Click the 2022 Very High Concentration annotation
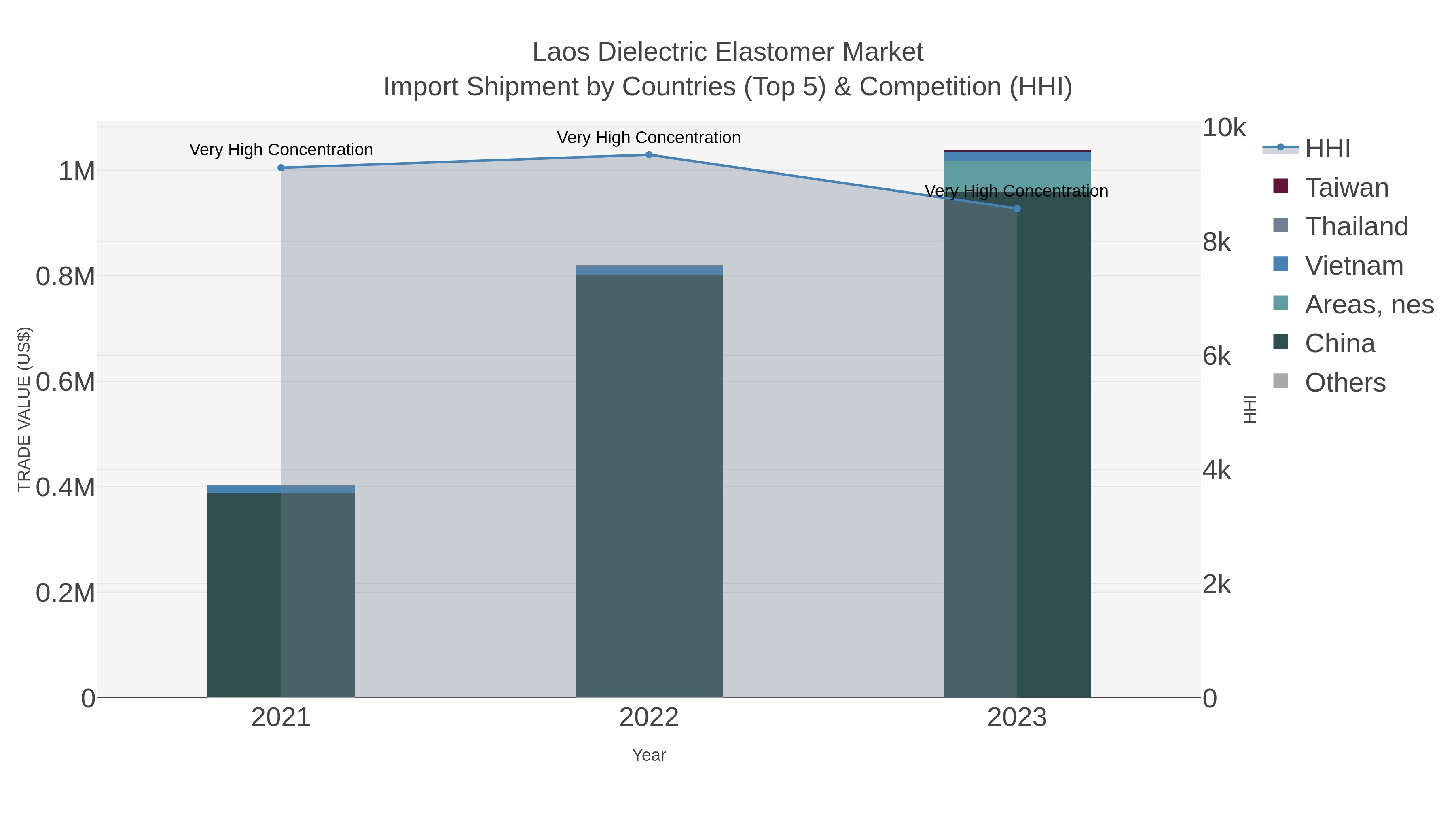 (x=649, y=138)
